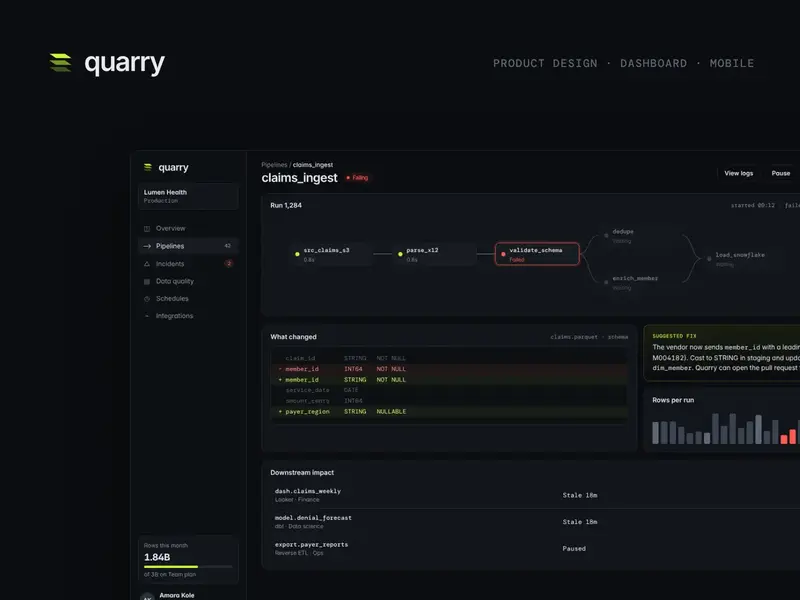Click the Amara Kole avatar

point(147,596)
